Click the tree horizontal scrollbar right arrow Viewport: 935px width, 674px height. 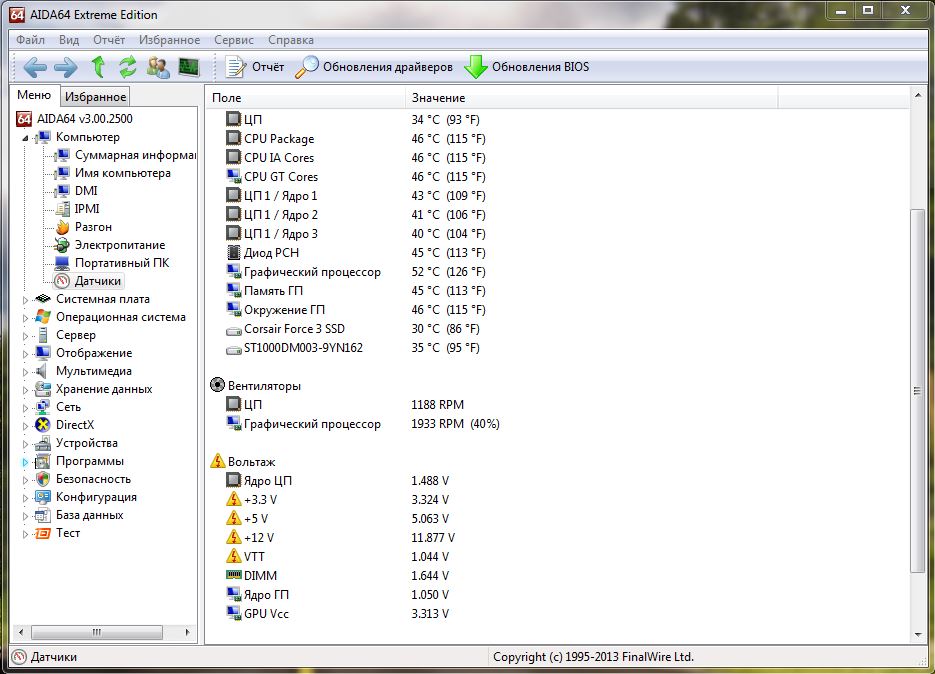point(188,632)
